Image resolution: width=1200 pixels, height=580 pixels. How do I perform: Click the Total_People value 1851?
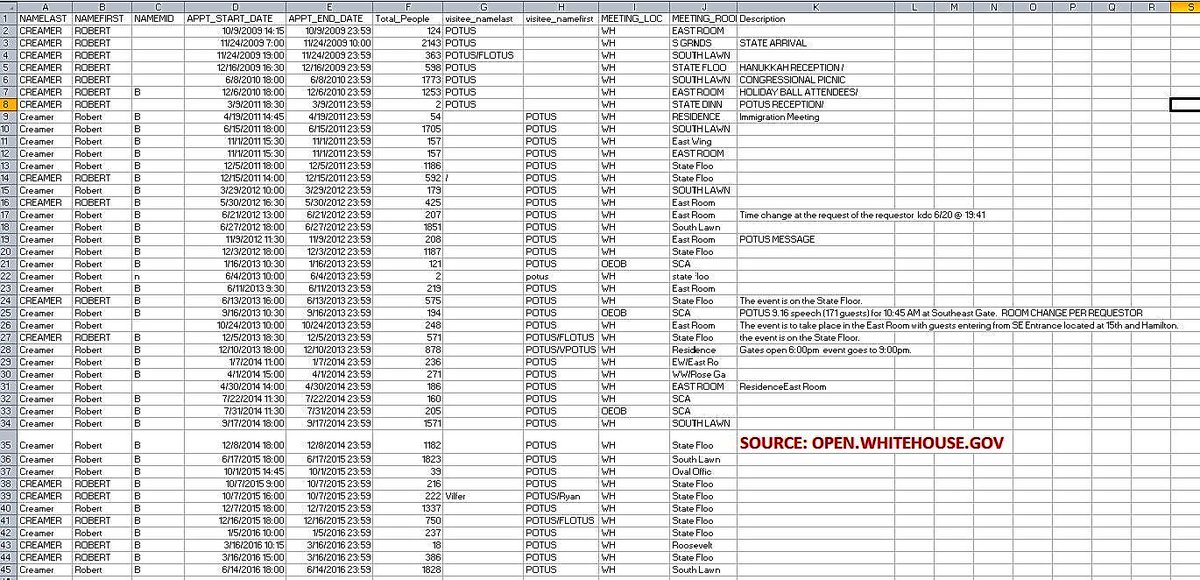[x=407, y=227]
